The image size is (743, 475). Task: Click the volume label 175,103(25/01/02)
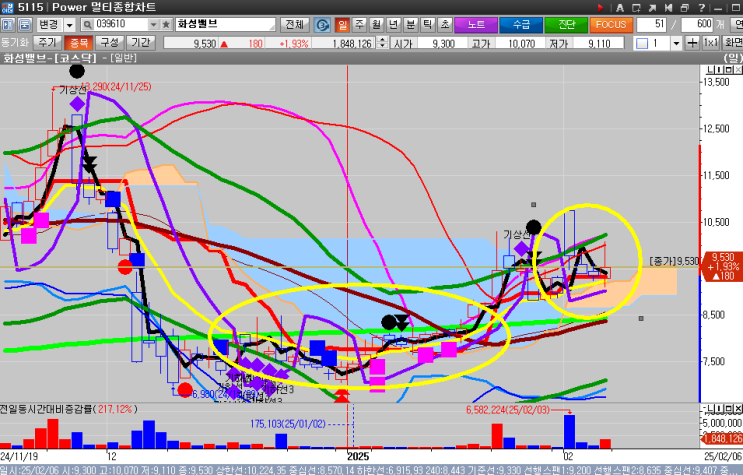tap(288, 424)
